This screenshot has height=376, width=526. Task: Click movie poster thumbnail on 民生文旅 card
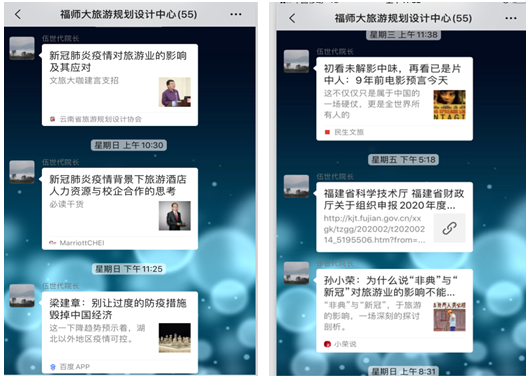tap(450, 105)
